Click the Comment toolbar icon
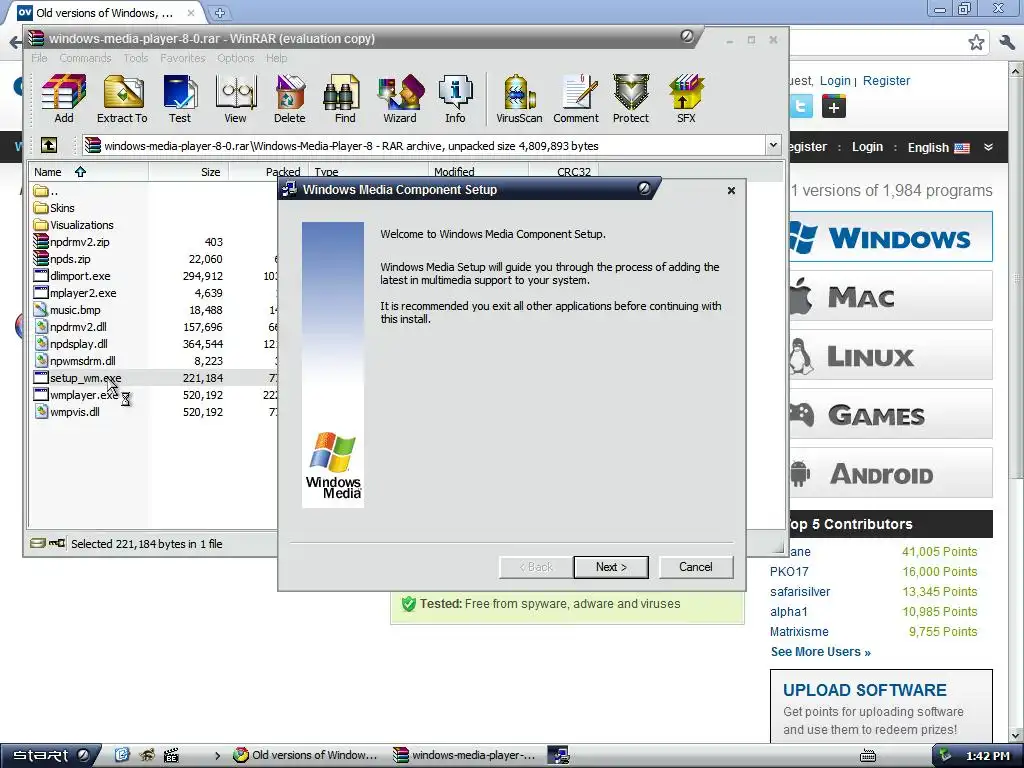This screenshot has height=768, width=1024. [x=576, y=99]
